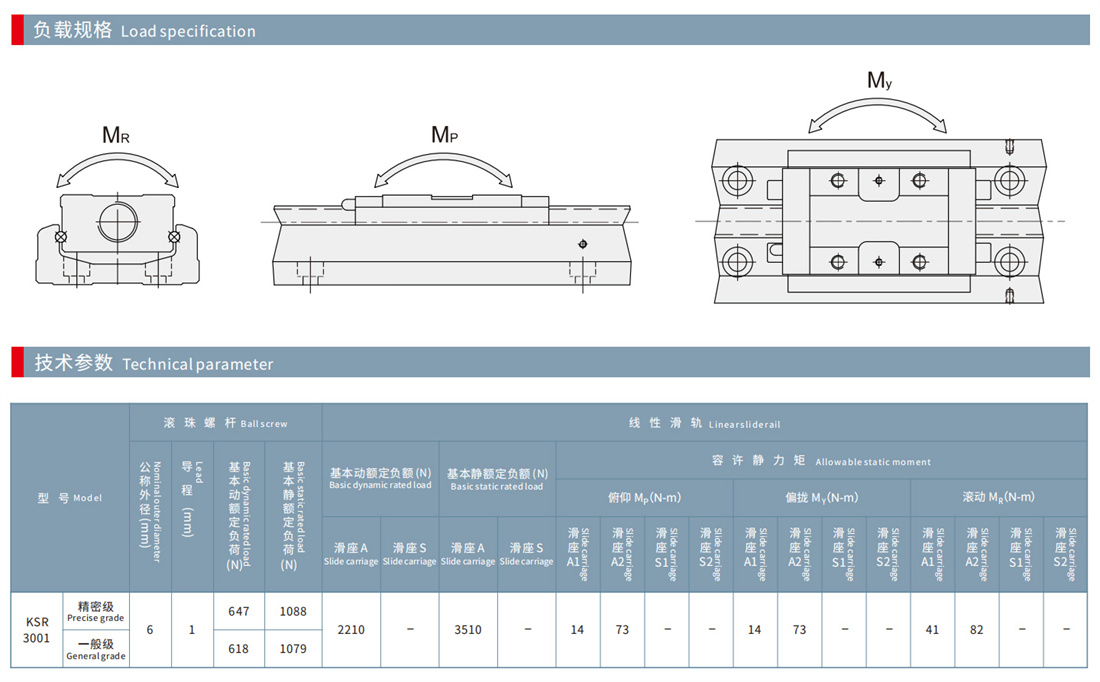Click the 1079 static load value
The width and height of the screenshot is (1100, 682).
coord(293,649)
